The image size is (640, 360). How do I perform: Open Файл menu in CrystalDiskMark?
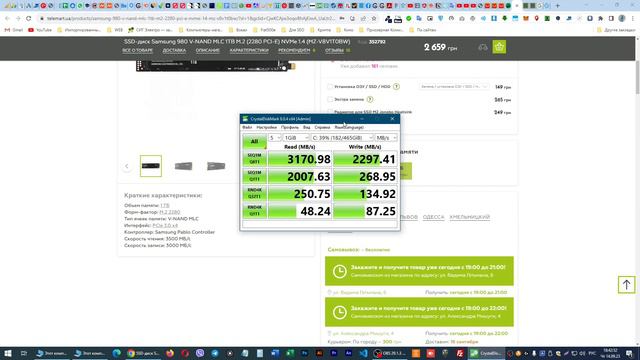pyautogui.click(x=247, y=127)
